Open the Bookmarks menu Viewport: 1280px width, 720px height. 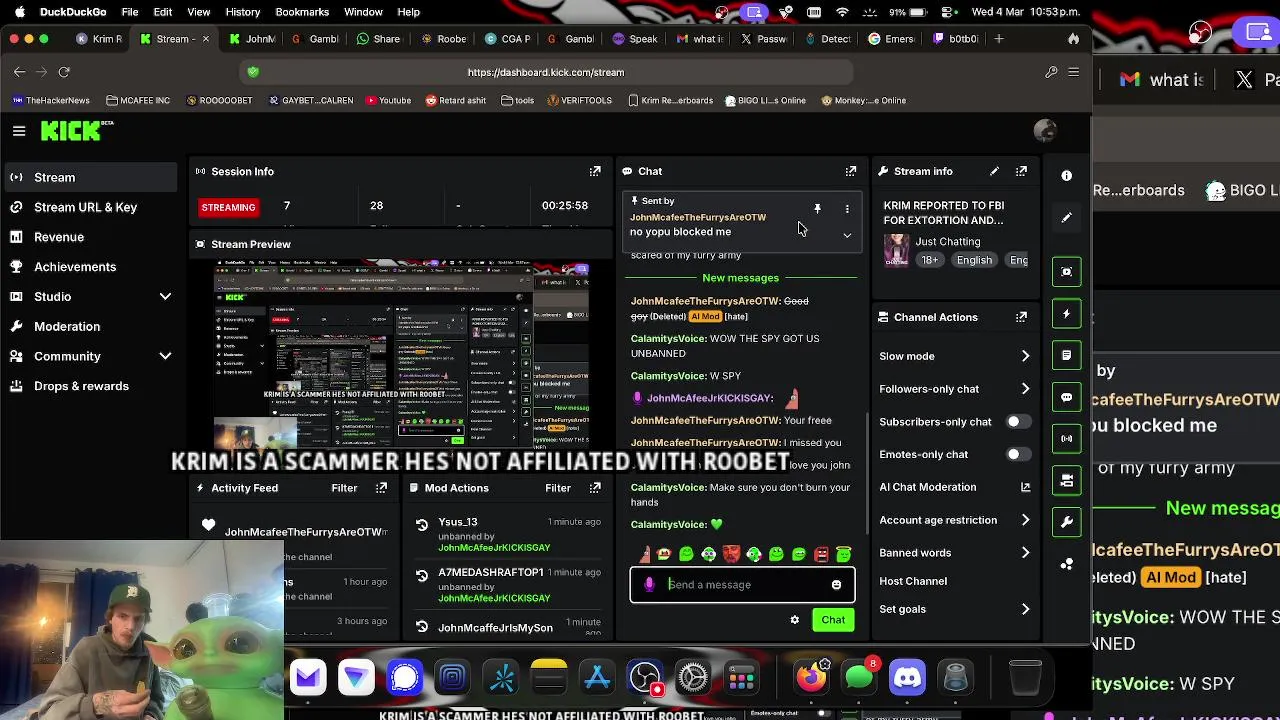[x=302, y=12]
